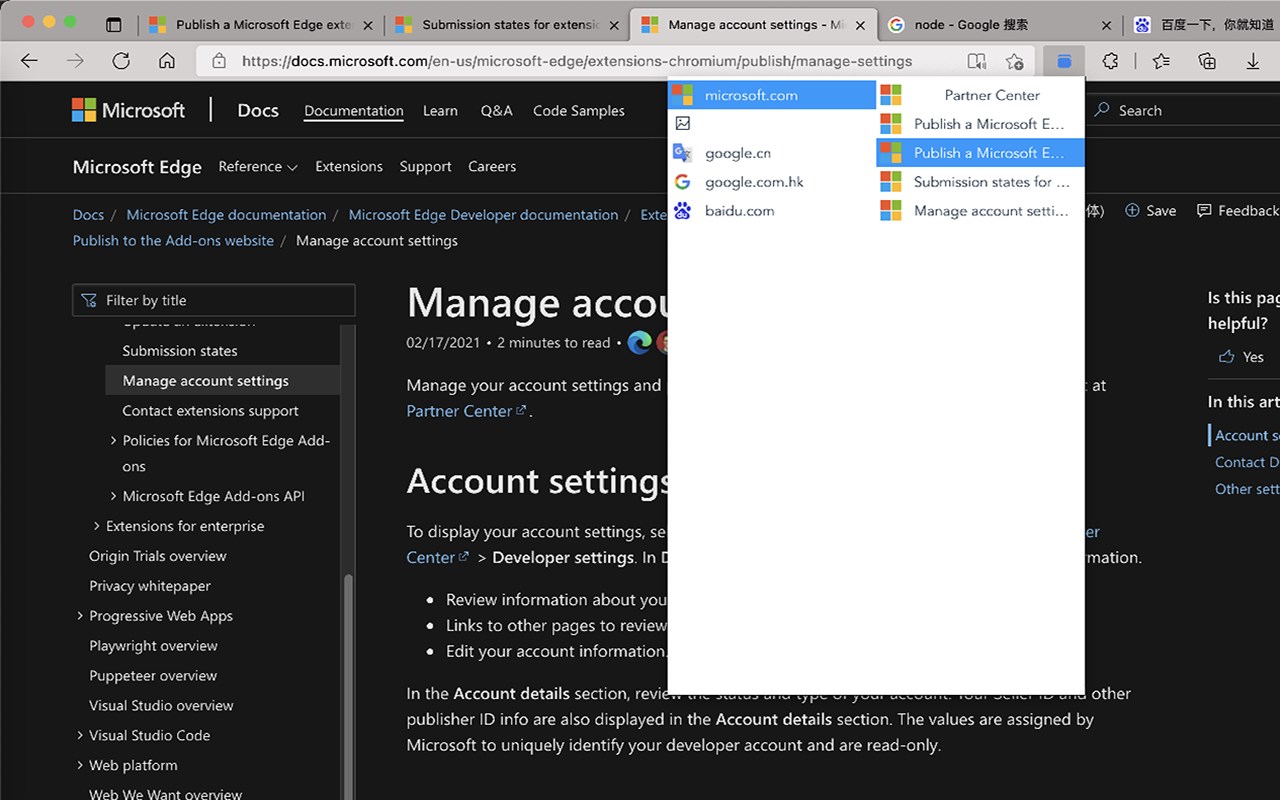Image resolution: width=1280 pixels, height=800 pixels.
Task: Close the 'Submission states for extensions' tab
Action: pos(614,24)
